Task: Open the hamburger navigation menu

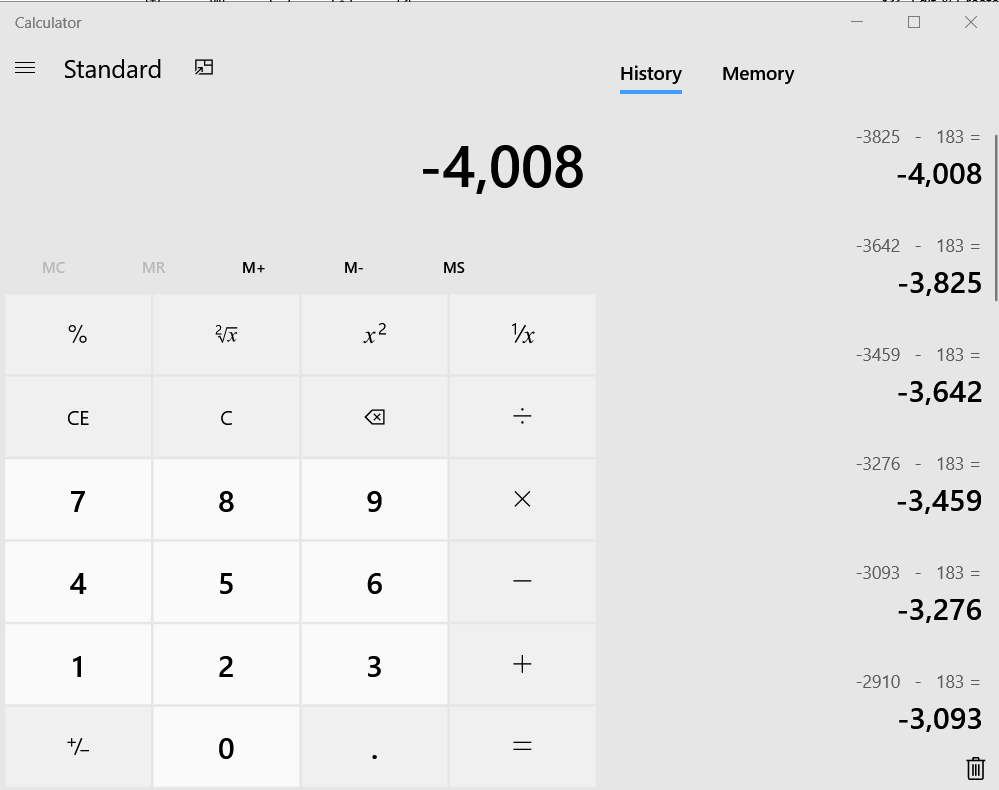Action: [25, 68]
